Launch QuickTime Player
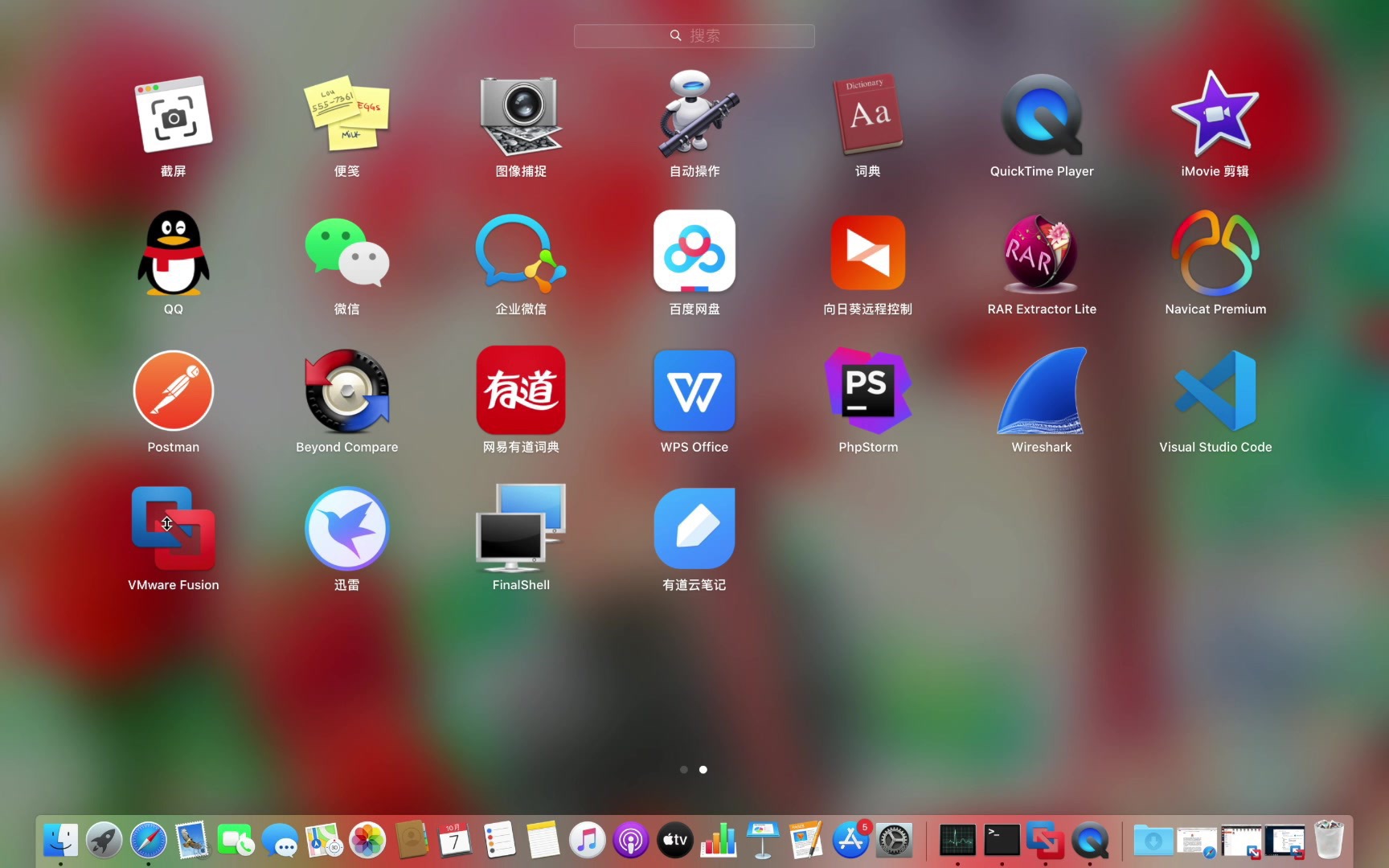The image size is (1389, 868). [1041, 115]
